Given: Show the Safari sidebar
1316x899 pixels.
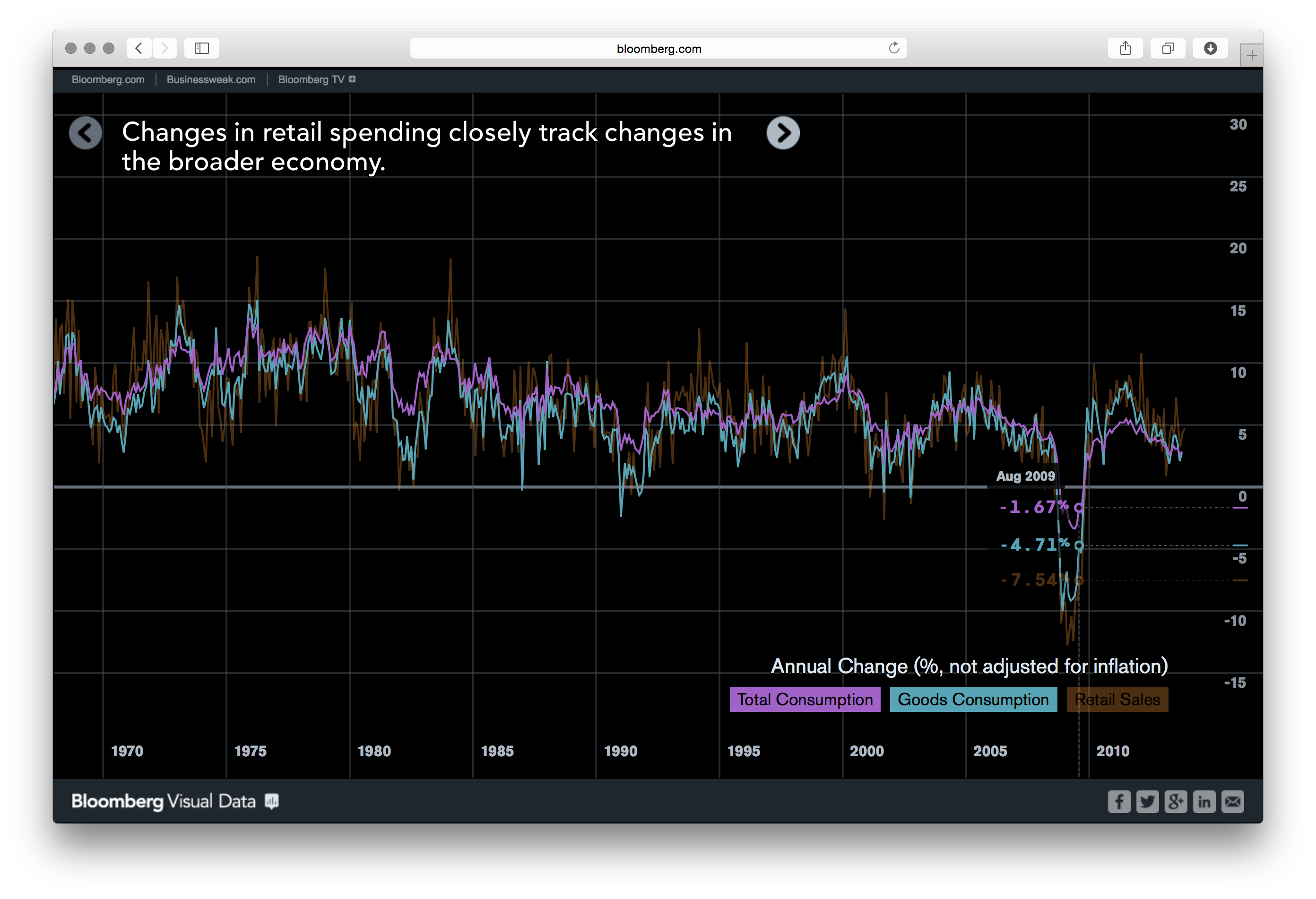Looking at the screenshot, I should click(201, 48).
